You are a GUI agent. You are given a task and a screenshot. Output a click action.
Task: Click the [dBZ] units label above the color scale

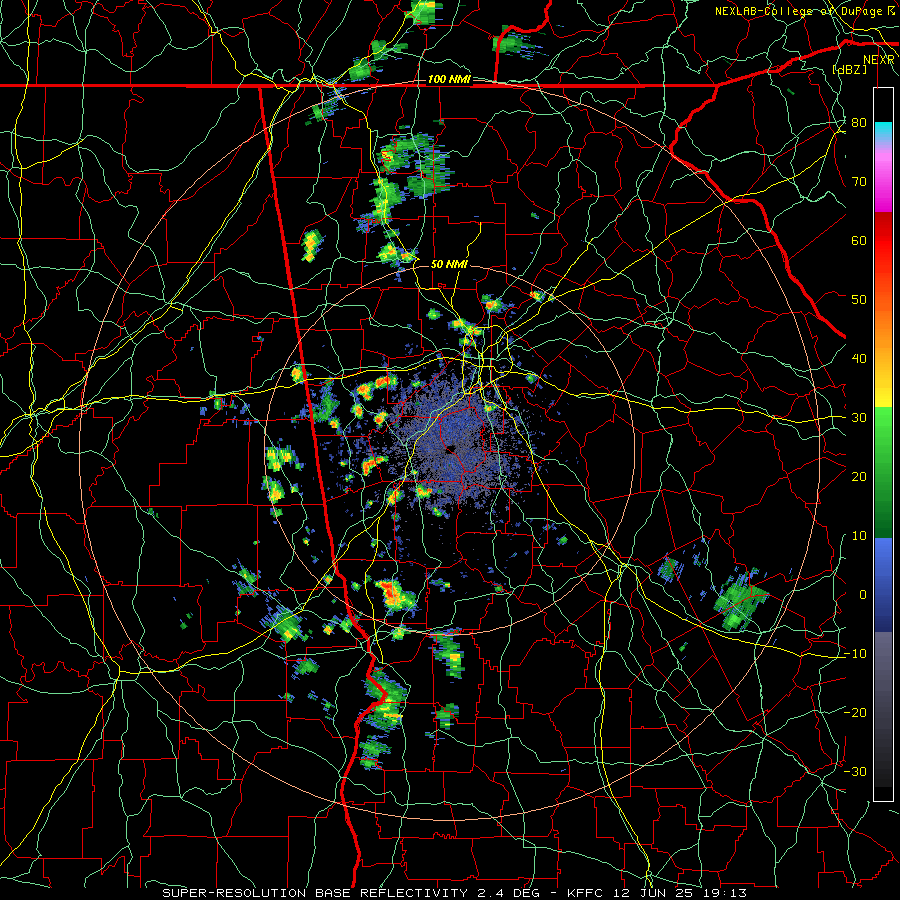(x=849, y=70)
